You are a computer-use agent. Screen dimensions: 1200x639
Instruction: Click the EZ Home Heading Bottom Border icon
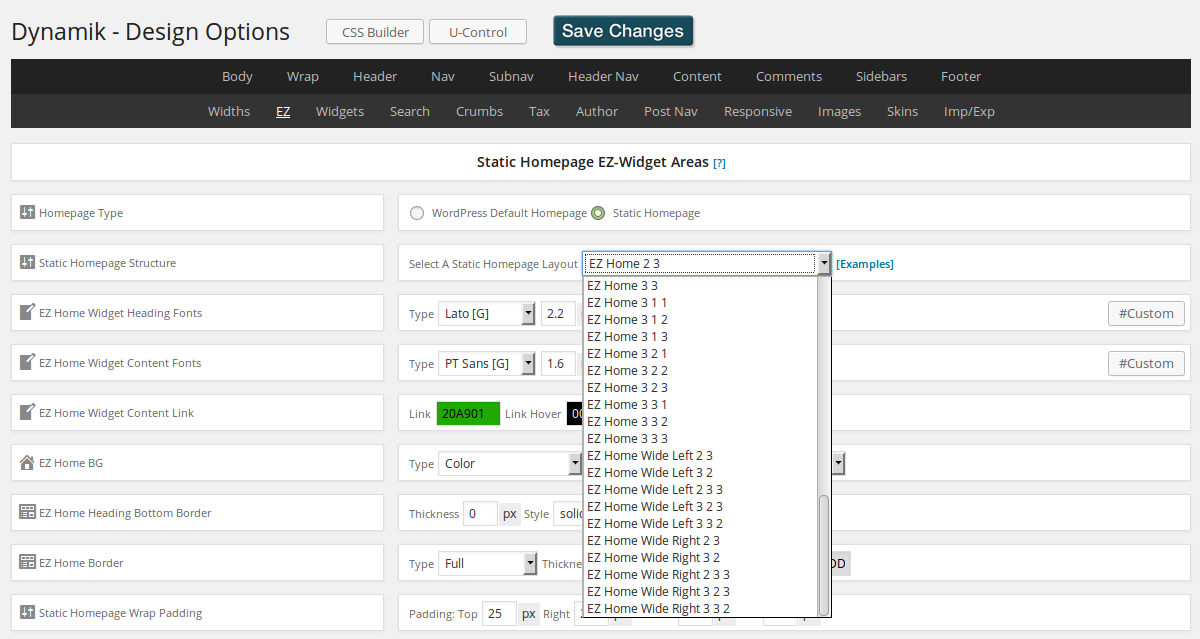point(28,513)
